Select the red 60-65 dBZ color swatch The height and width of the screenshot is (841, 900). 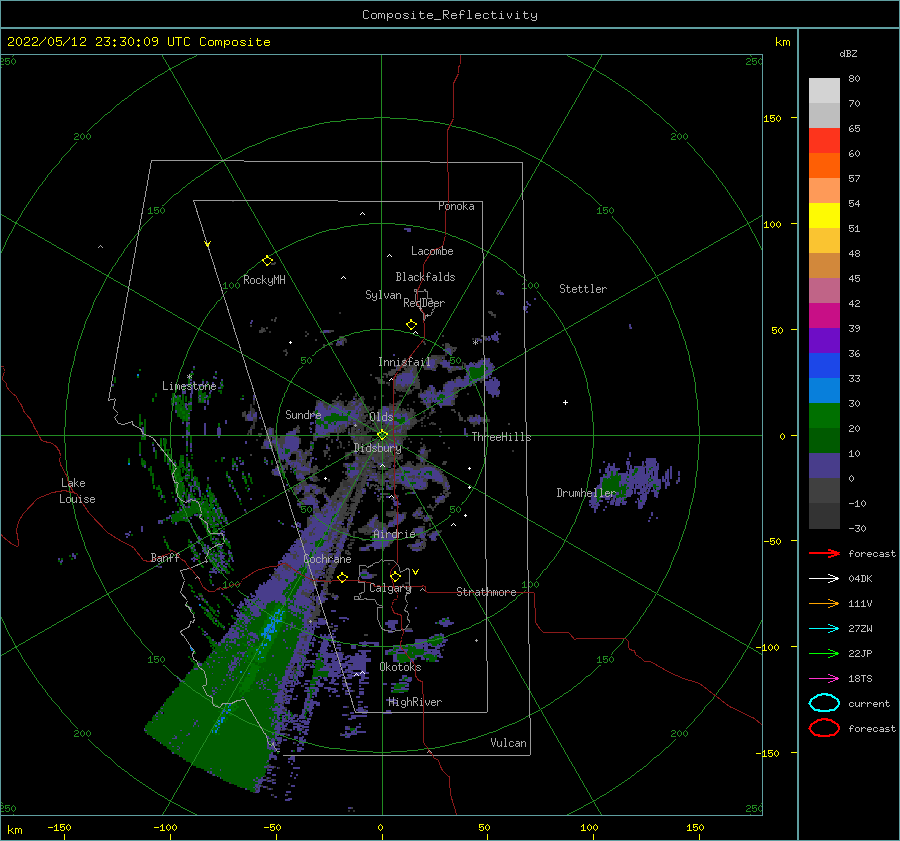(x=824, y=141)
